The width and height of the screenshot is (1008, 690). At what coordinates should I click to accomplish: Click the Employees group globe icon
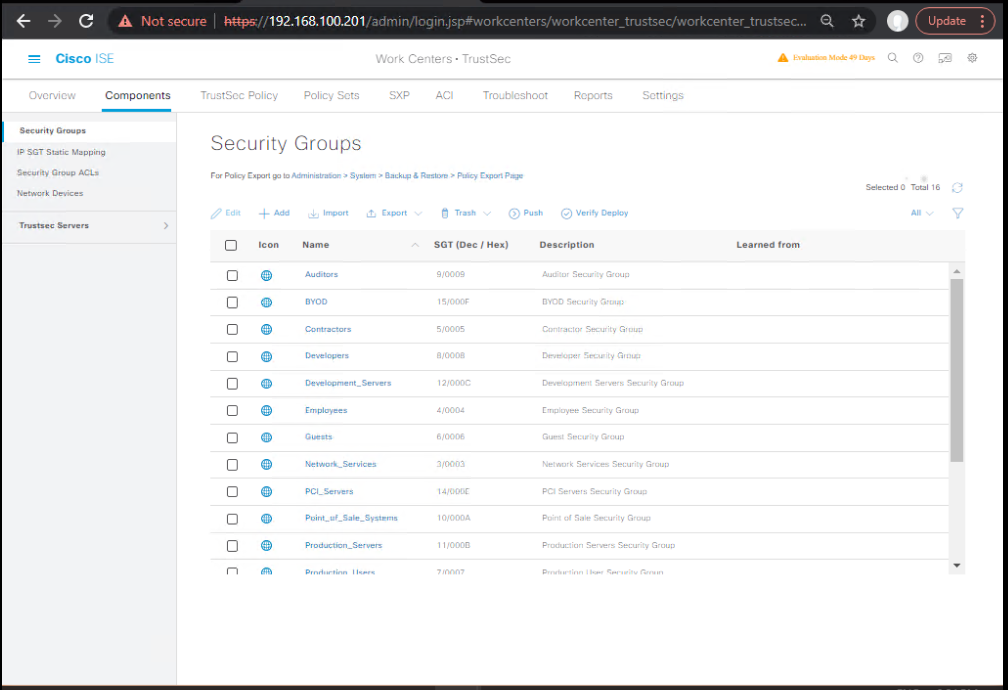pos(266,410)
